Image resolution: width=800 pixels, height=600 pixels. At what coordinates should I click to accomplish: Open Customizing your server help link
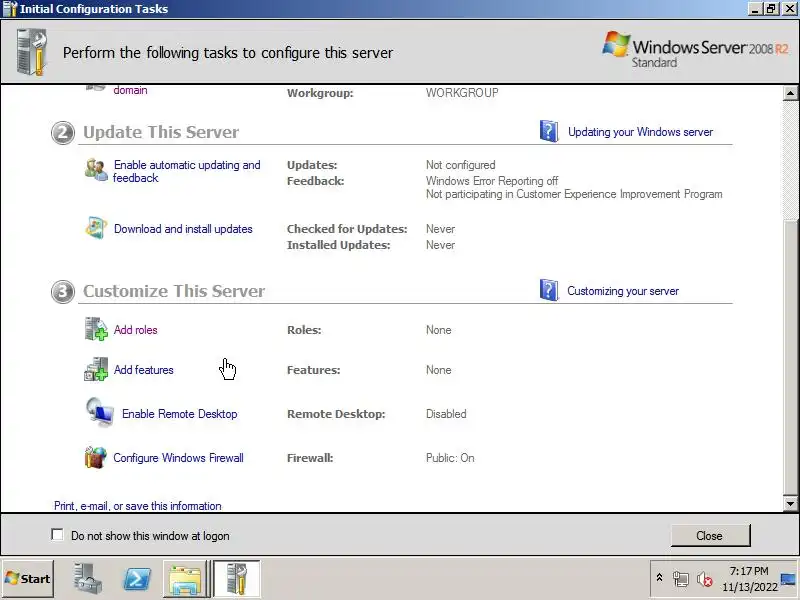pyautogui.click(x=623, y=291)
